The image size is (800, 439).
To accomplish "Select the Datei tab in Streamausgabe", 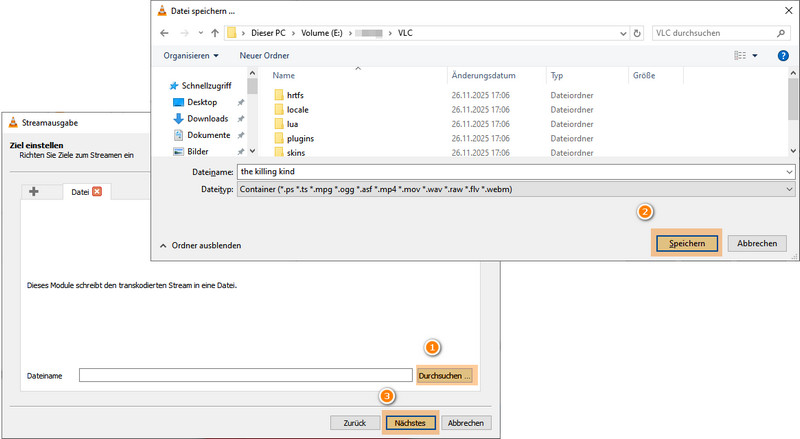I will tap(80, 192).
